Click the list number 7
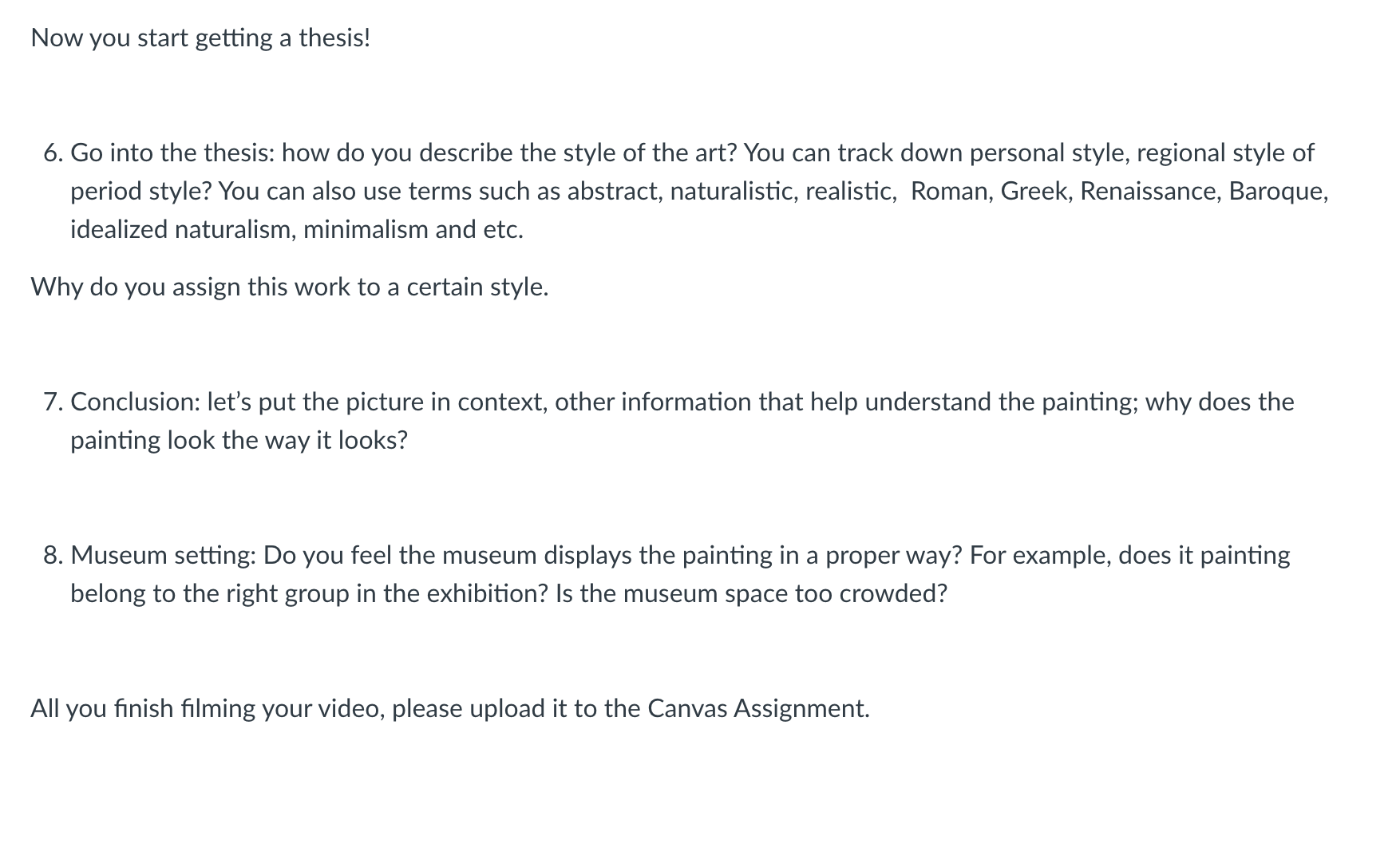The width and height of the screenshot is (1400, 848). (x=53, y=402)
